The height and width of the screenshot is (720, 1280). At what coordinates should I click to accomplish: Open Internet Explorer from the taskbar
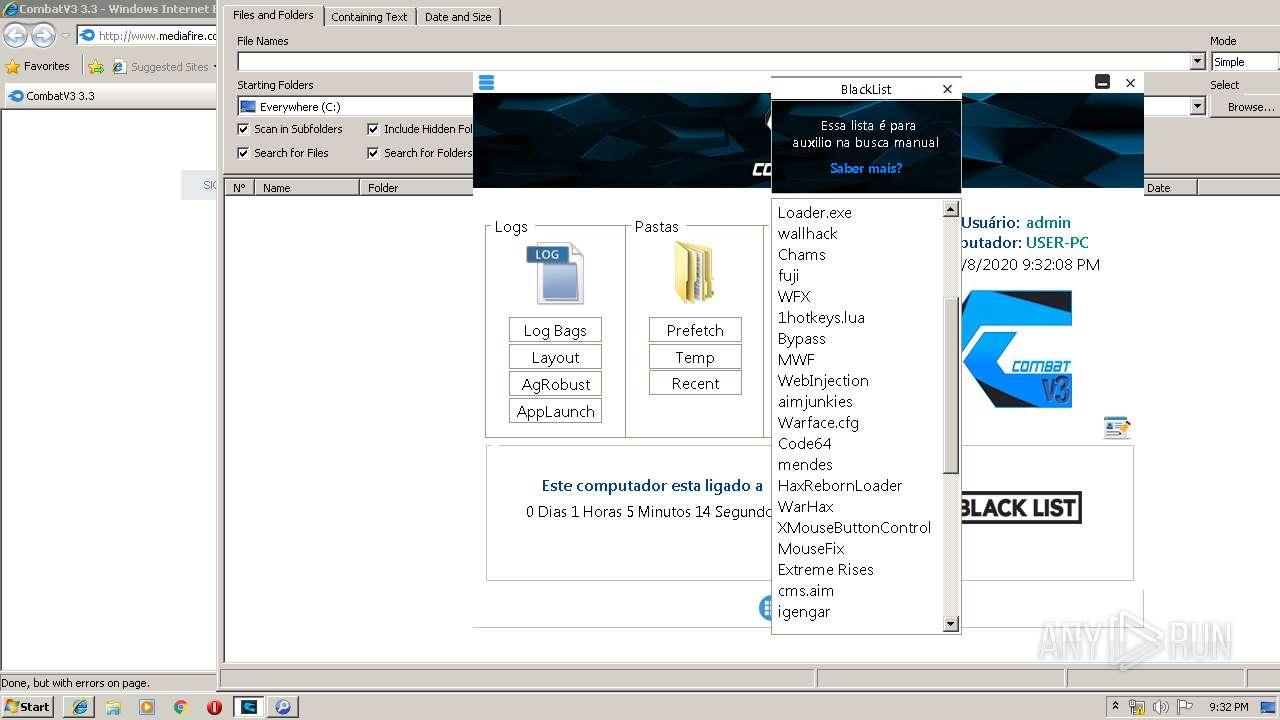coord(80,707)
